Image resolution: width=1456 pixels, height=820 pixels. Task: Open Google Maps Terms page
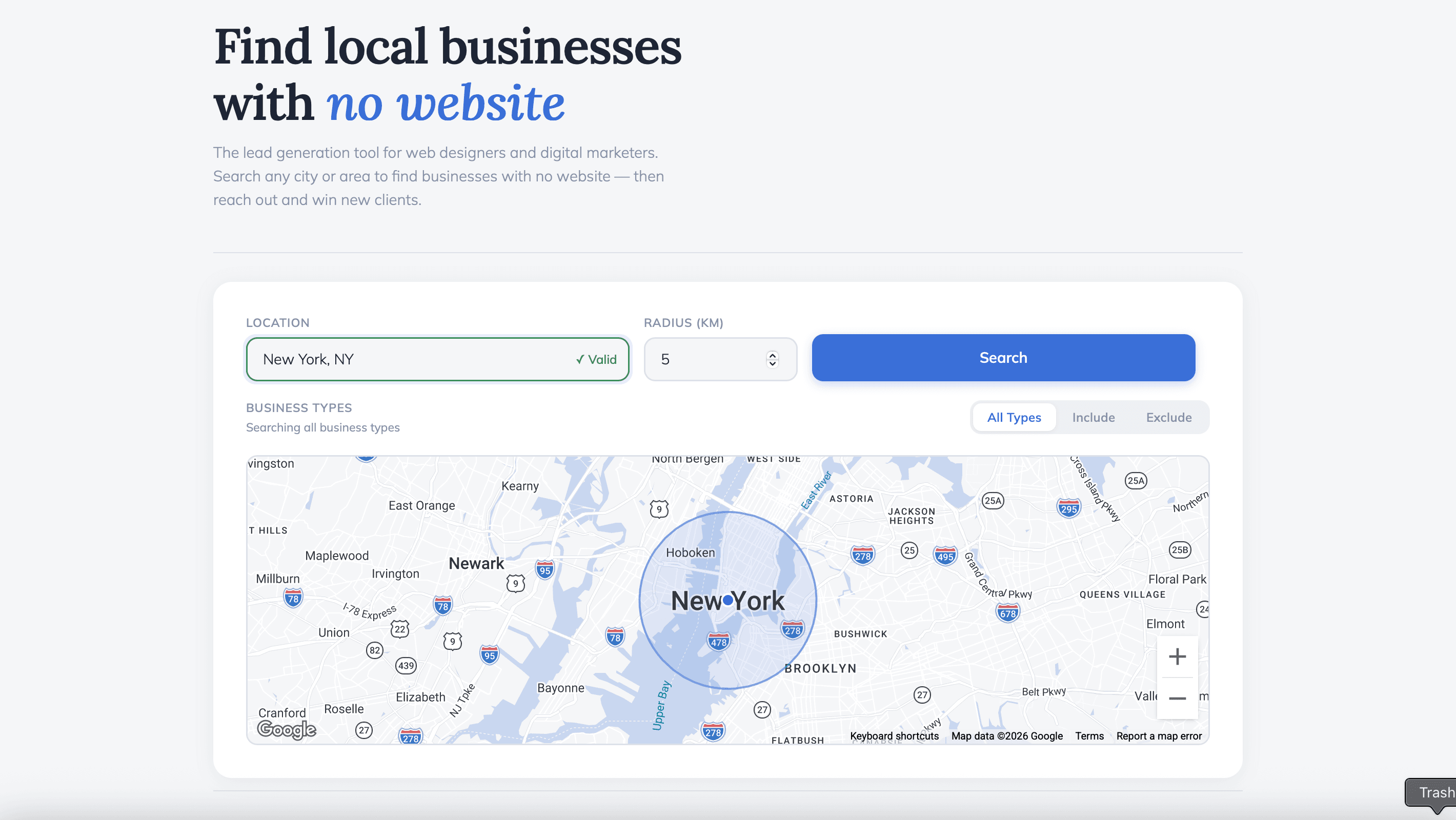tap(1088, 735)
